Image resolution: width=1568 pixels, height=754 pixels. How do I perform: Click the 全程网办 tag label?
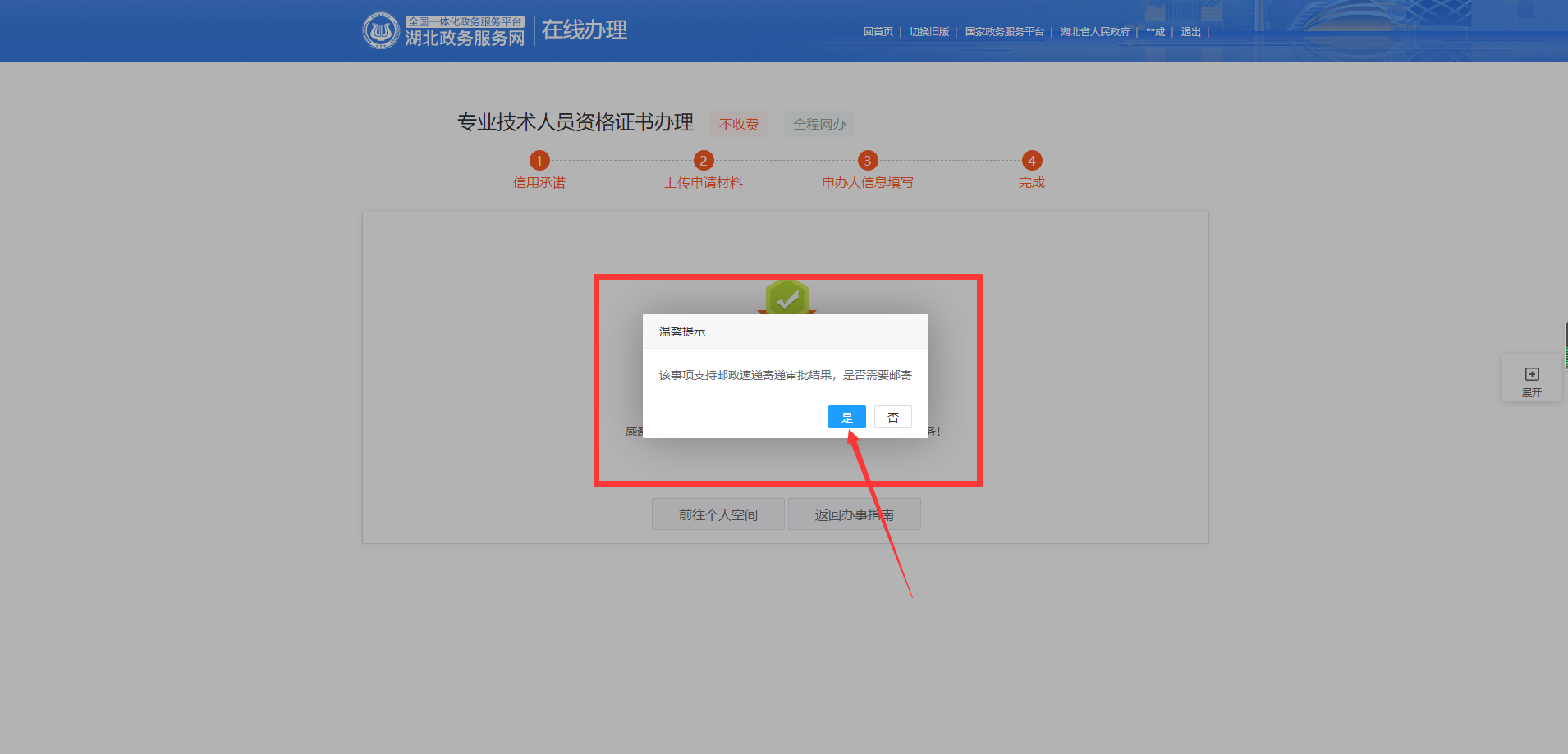pyautogui.click(x=819, y=124)
